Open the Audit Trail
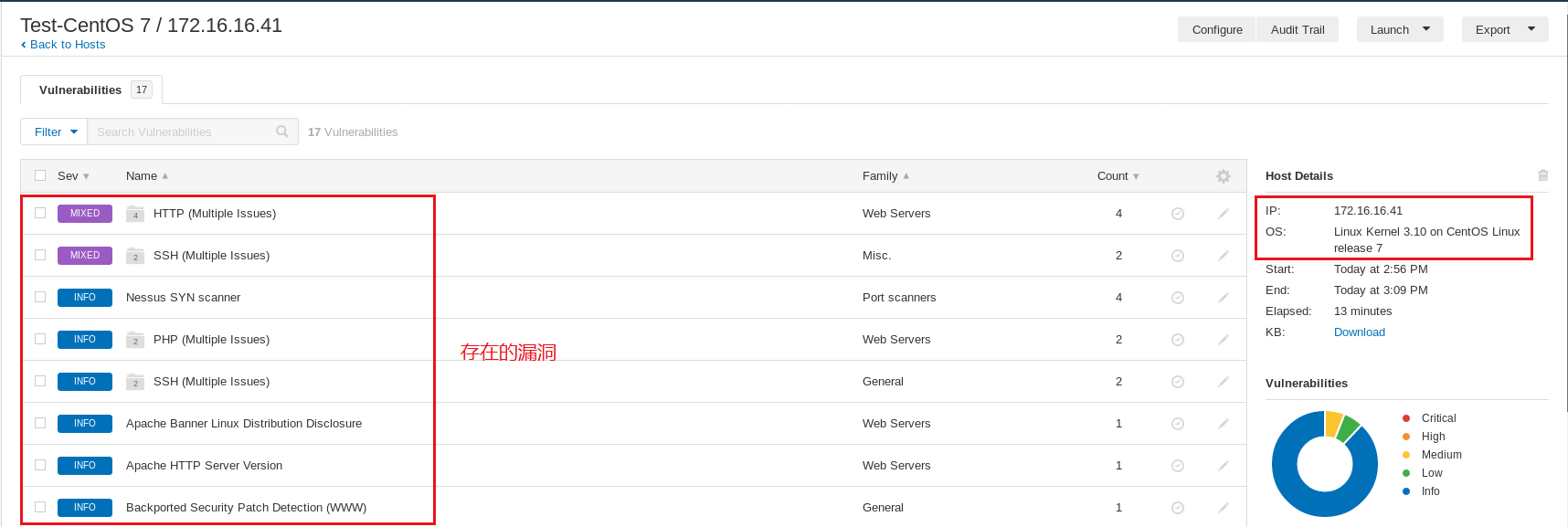This screenshot has width=1568, height=527. pyautogui.click(x=1298, y=29)
